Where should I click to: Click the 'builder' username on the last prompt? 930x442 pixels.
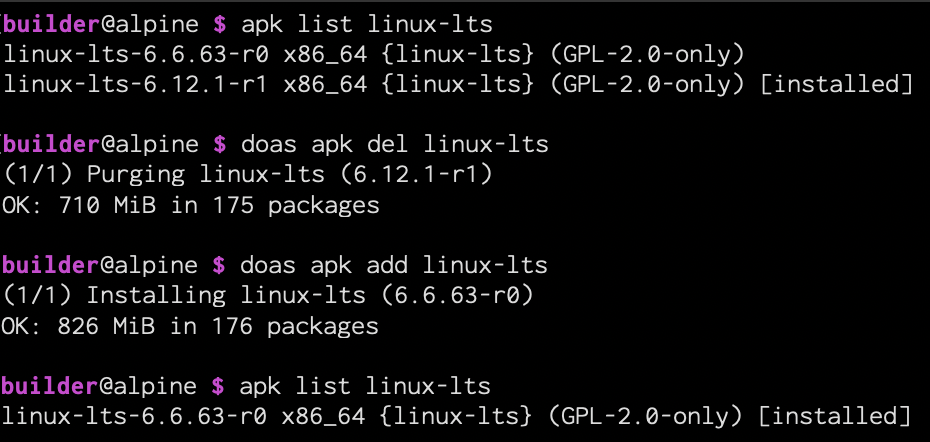click(x=50, y=386)
